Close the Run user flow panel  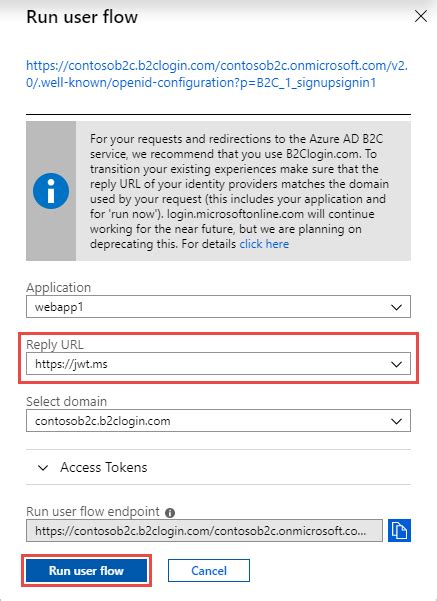[x=421, y=16]
